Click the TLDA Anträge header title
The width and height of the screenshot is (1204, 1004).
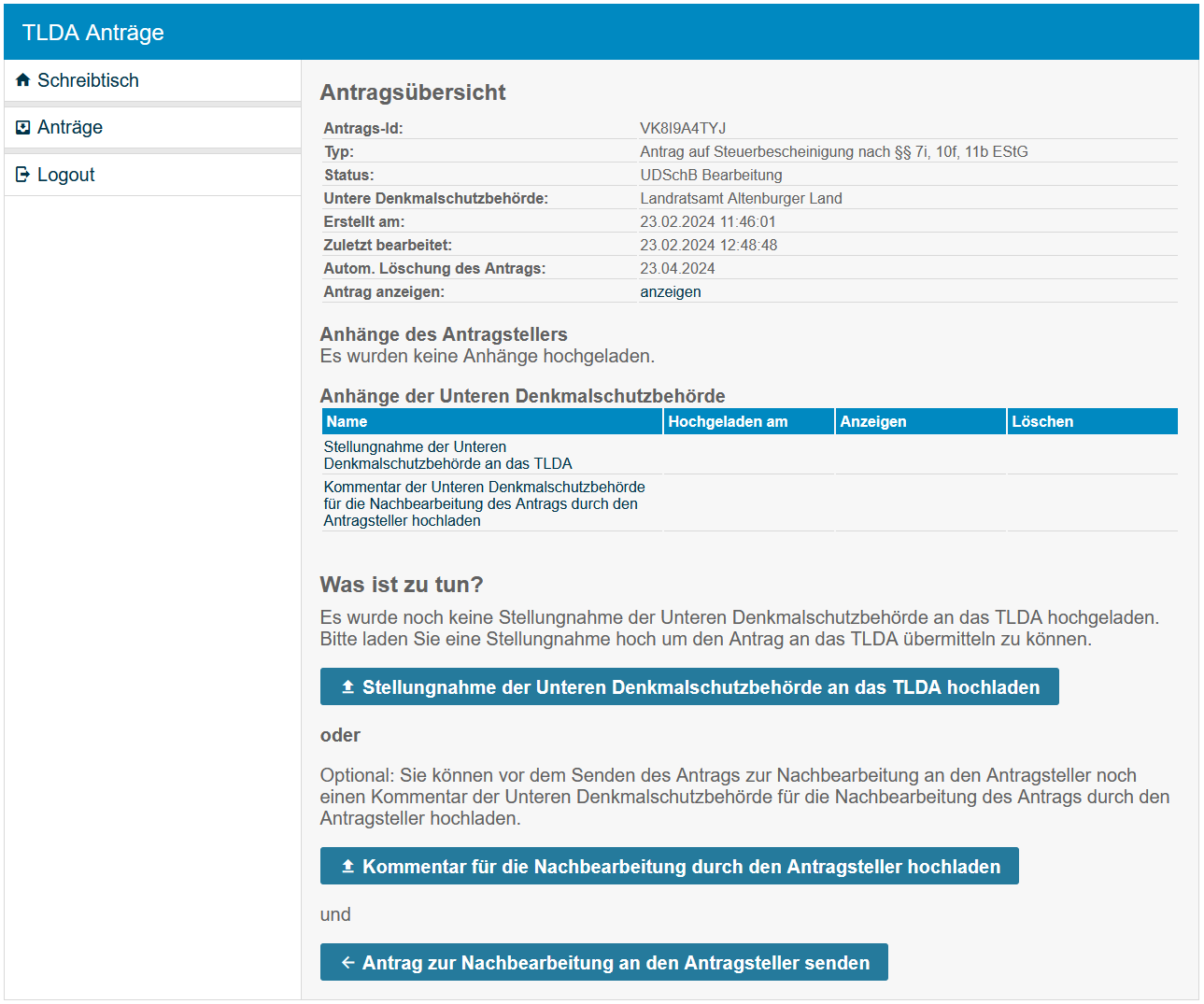coord(93,33)
